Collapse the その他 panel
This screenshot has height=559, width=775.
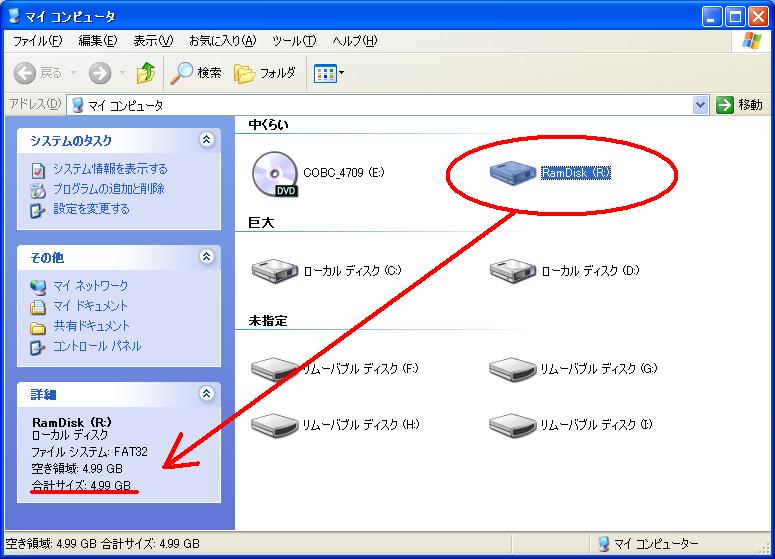pos(207,257)
